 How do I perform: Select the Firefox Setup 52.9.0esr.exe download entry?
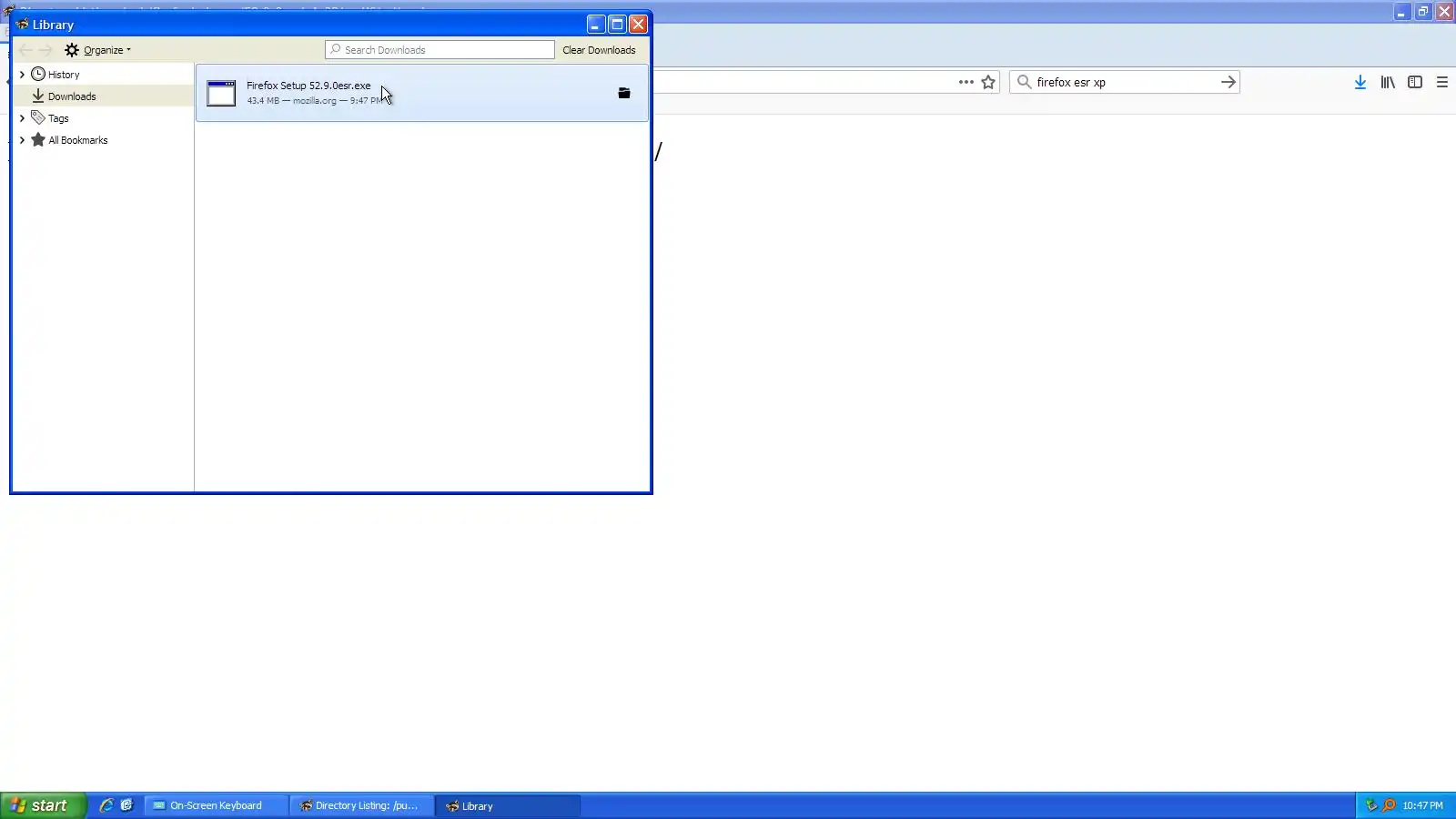click(422, 93)
